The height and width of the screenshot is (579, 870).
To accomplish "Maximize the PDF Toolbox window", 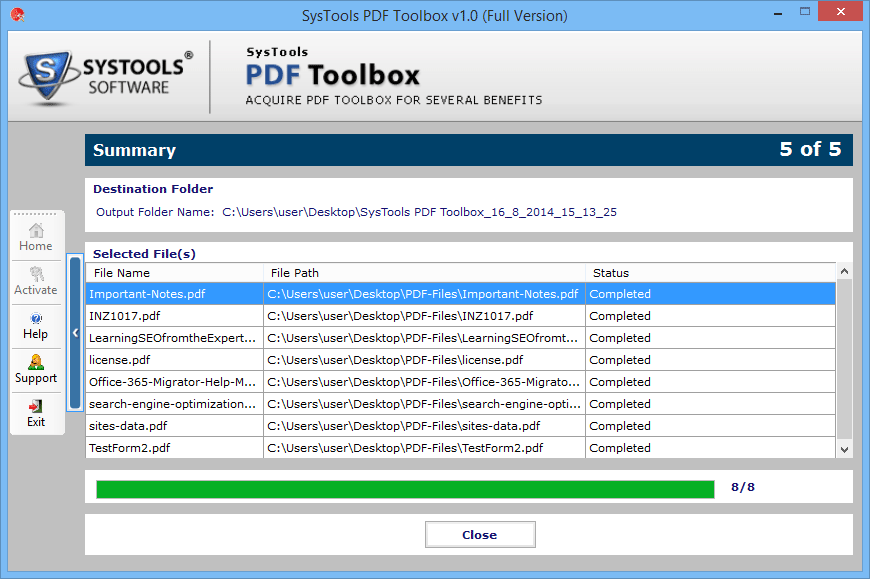I will coord(805,11).
